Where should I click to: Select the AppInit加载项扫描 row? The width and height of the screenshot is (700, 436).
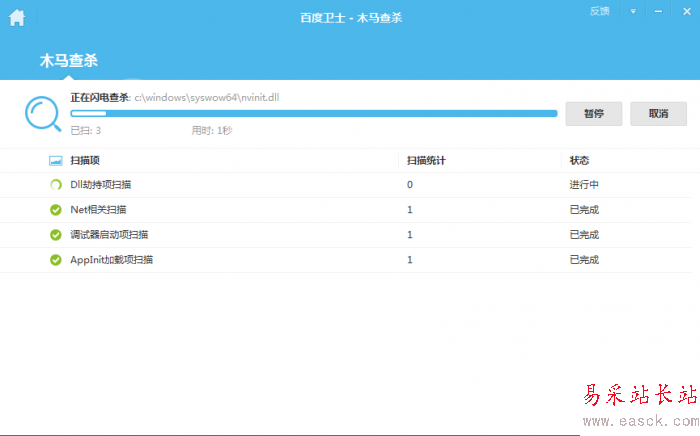(x=346, y=260)
